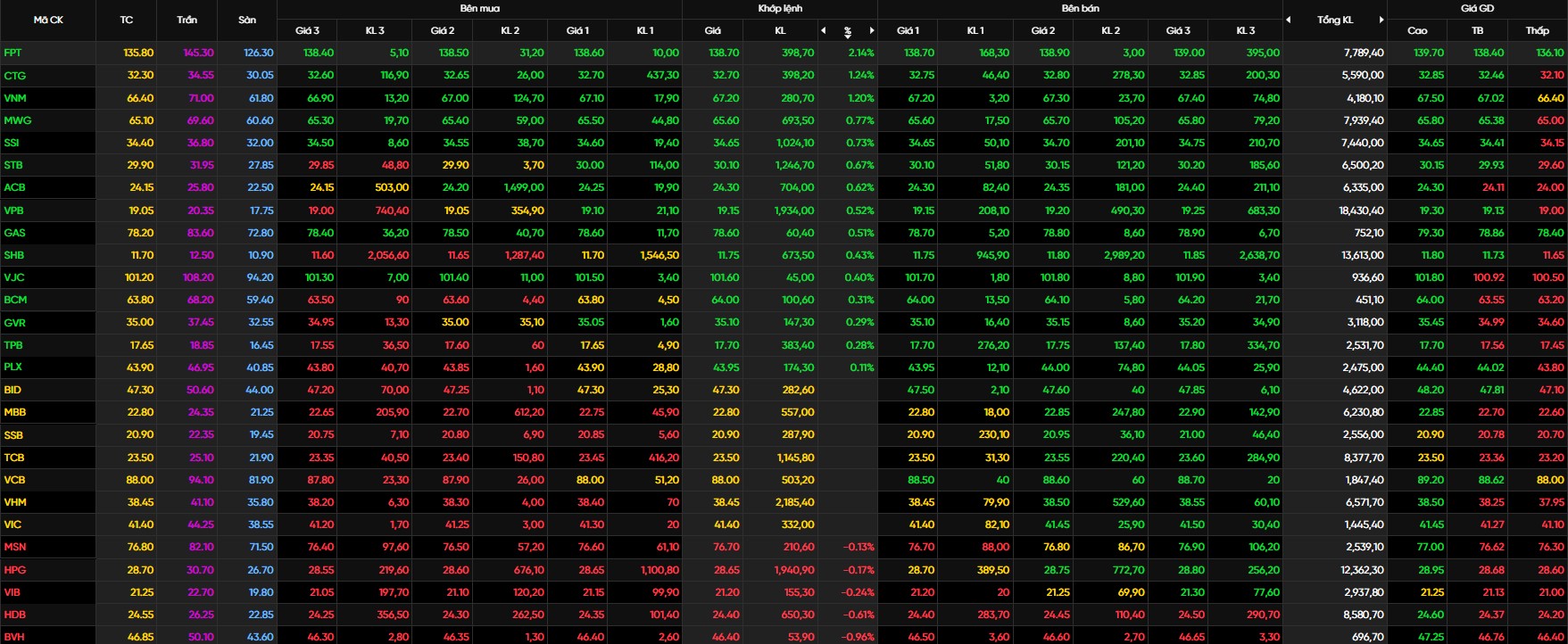Click VHM's matched volume 2,185,40
1568x644 pixels.
(792, 502)
